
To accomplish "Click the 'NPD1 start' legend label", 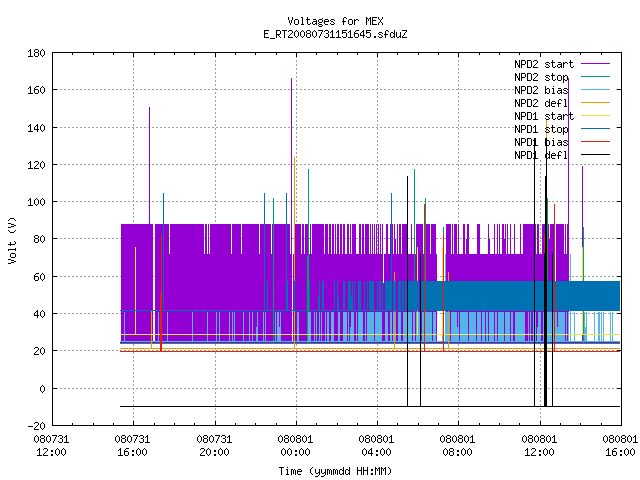I will pyautogui.click(x=544, y=116).
